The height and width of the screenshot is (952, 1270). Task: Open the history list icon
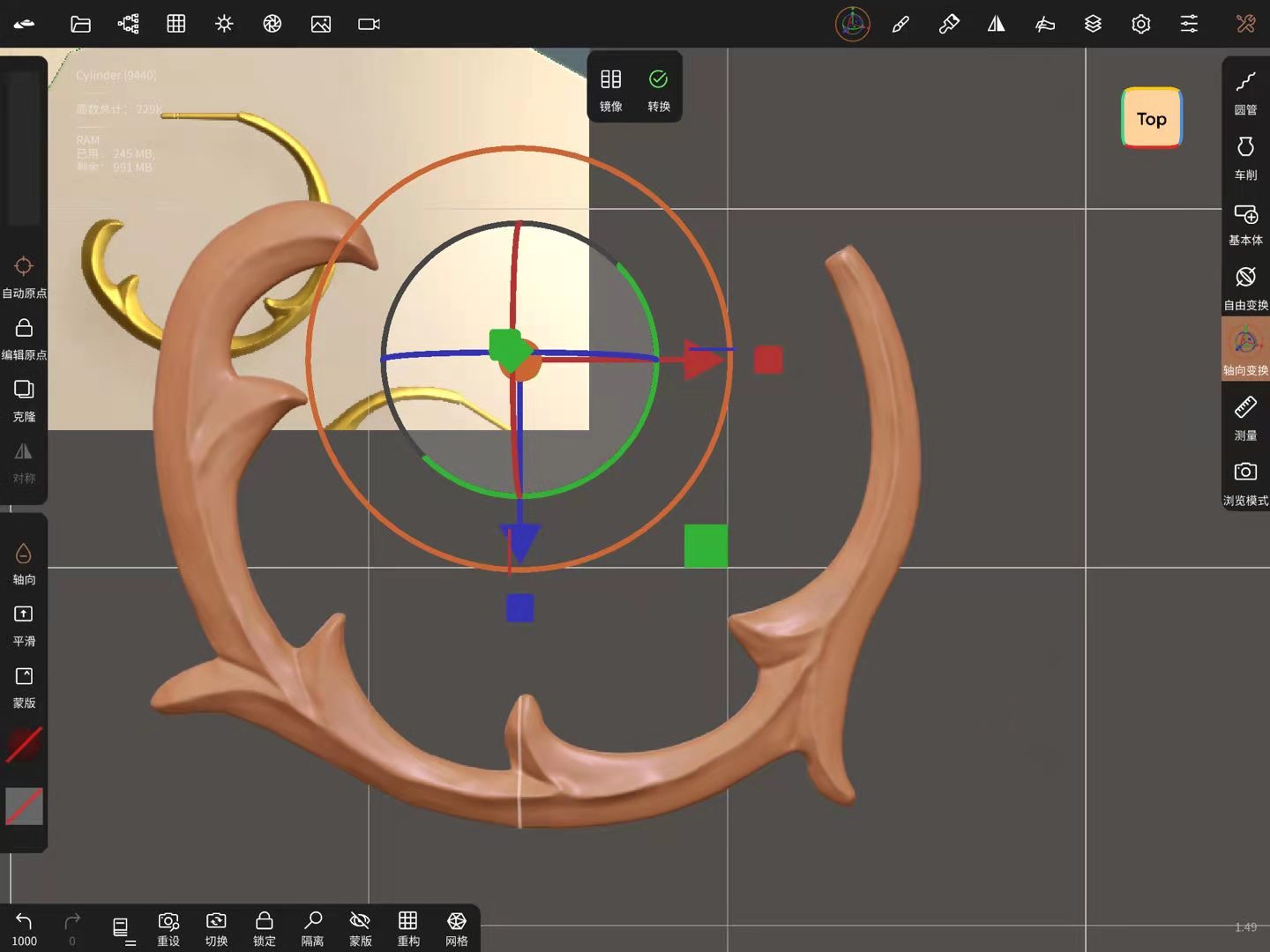123,929
